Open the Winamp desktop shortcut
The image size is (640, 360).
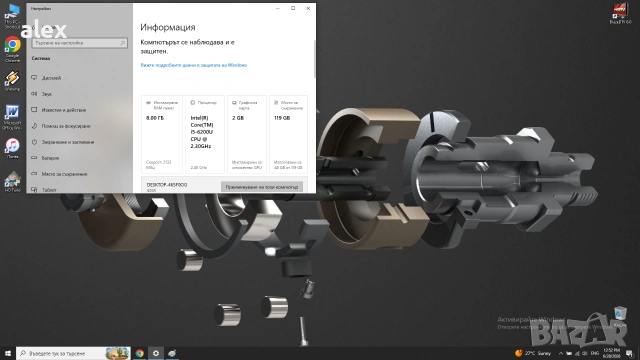click(12, 81)
